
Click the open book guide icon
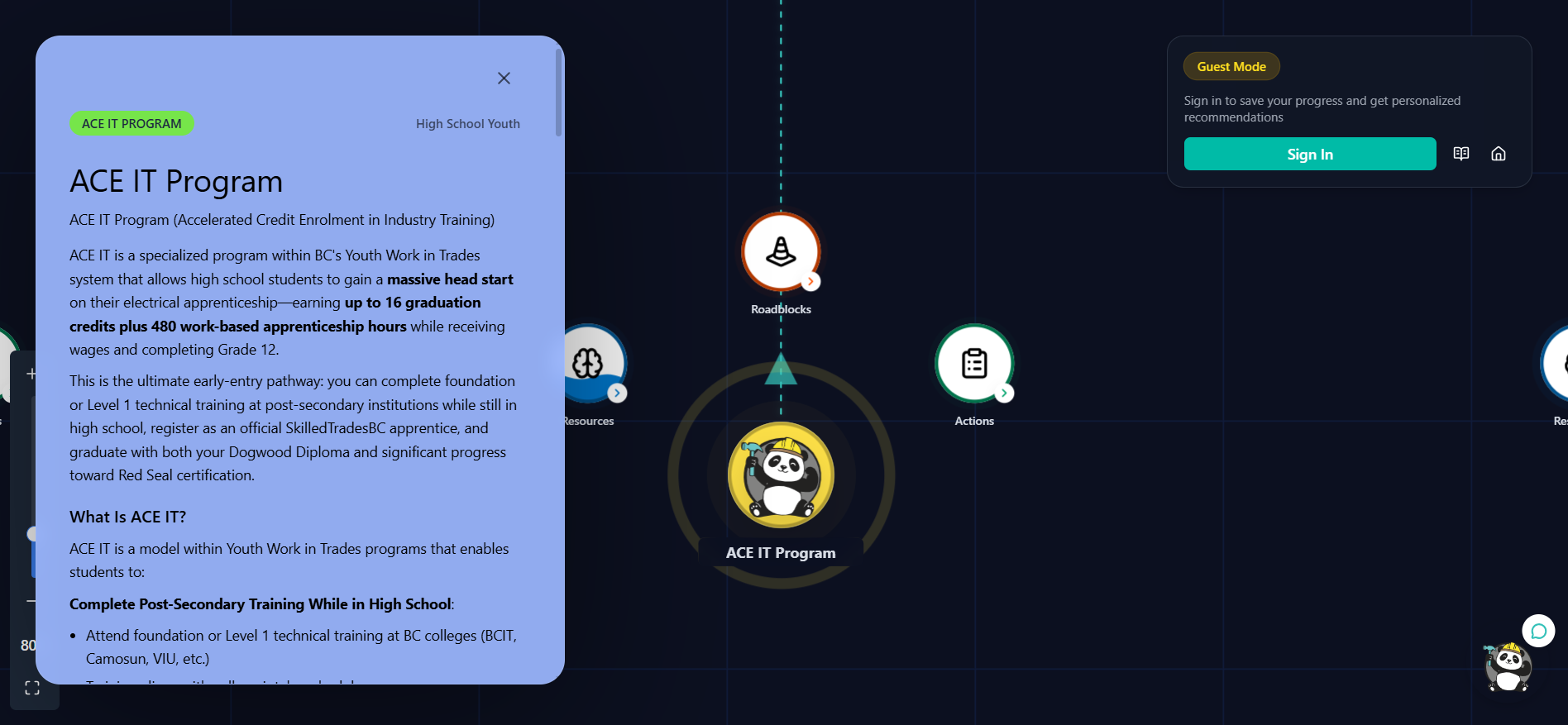[1460, 154]
